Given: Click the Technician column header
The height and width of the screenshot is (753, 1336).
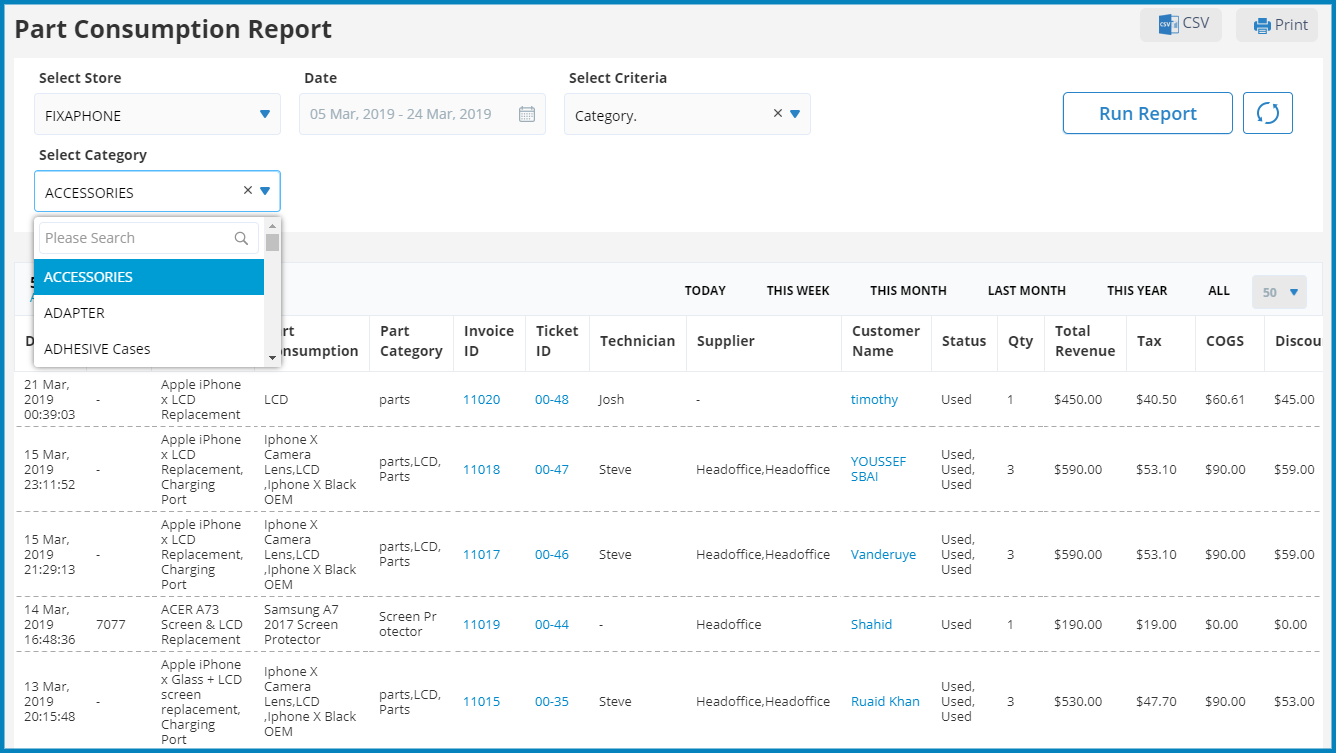Looking at the screenshot, I should click(x=637, y=341).
